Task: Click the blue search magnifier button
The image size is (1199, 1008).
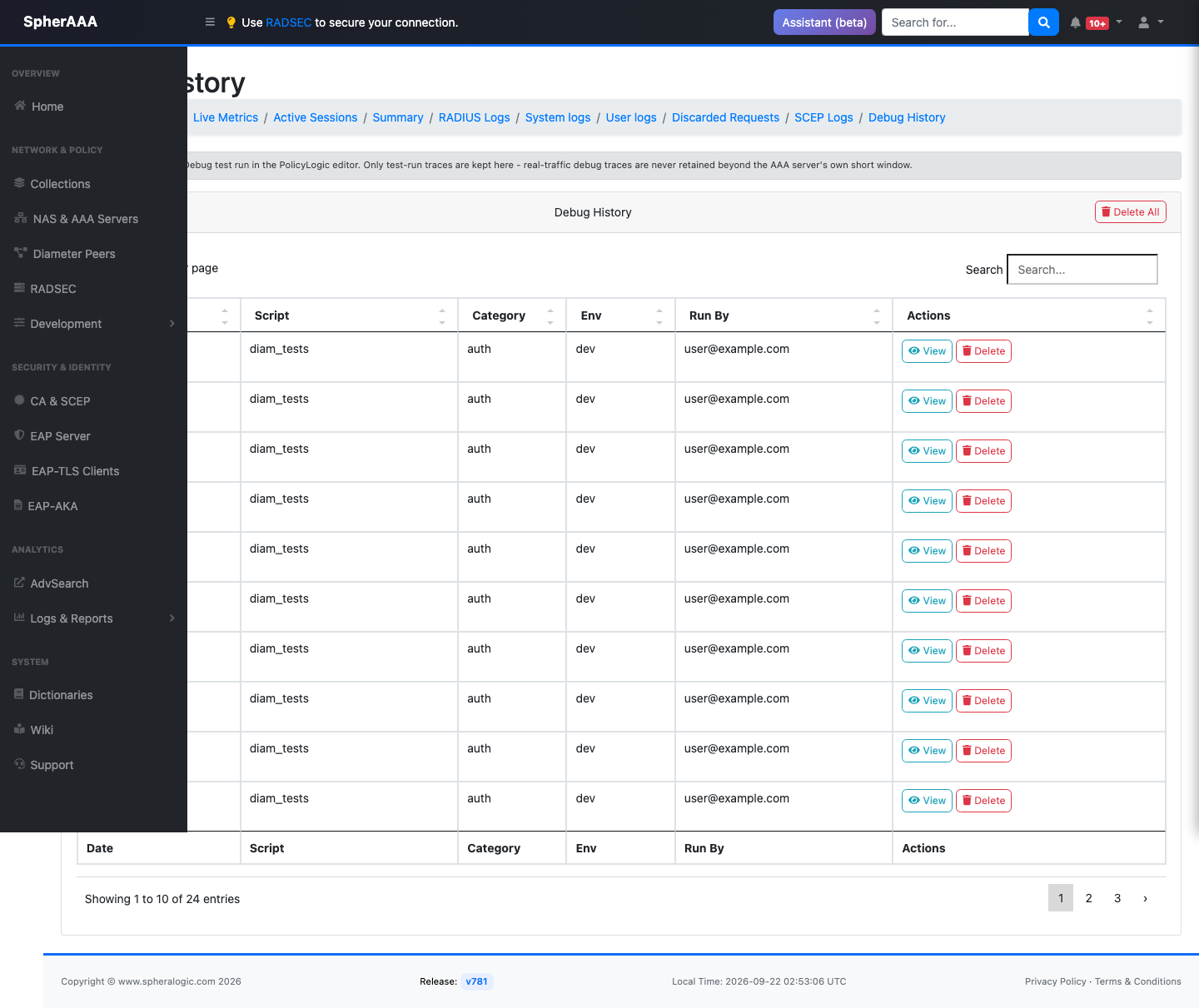Action: [x=1043, y=22]
